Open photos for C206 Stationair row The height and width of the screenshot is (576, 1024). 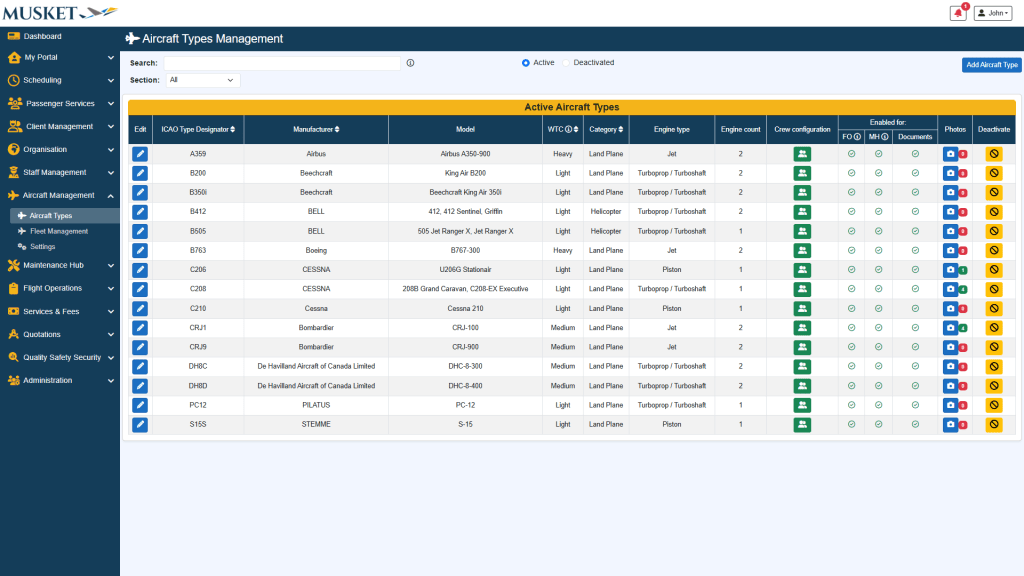tap(950, 270)
